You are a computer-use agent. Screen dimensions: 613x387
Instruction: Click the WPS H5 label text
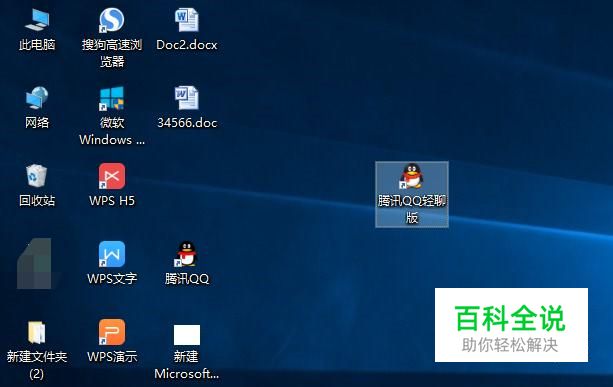click(x=112, y=201)
